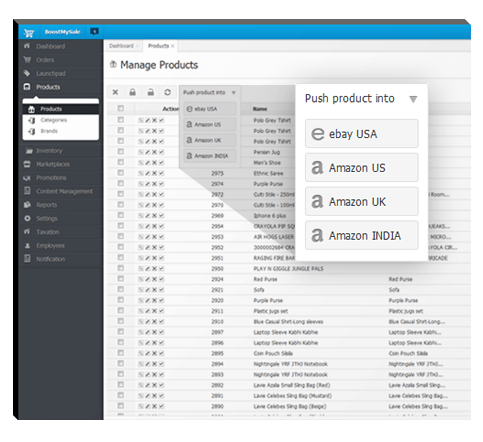The height and width of the screenshot is (442, 483).
Task: Check the box for product row 2969
Action: [121, 215]
